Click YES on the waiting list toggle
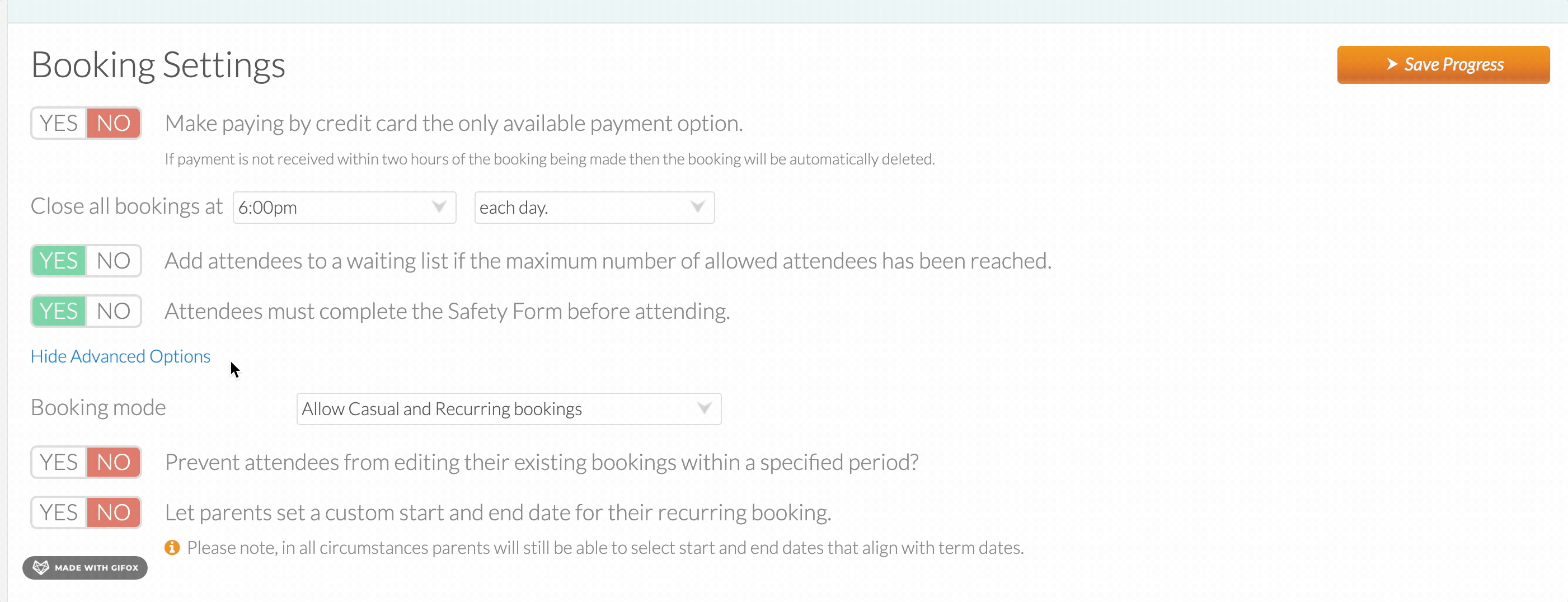 58,261
